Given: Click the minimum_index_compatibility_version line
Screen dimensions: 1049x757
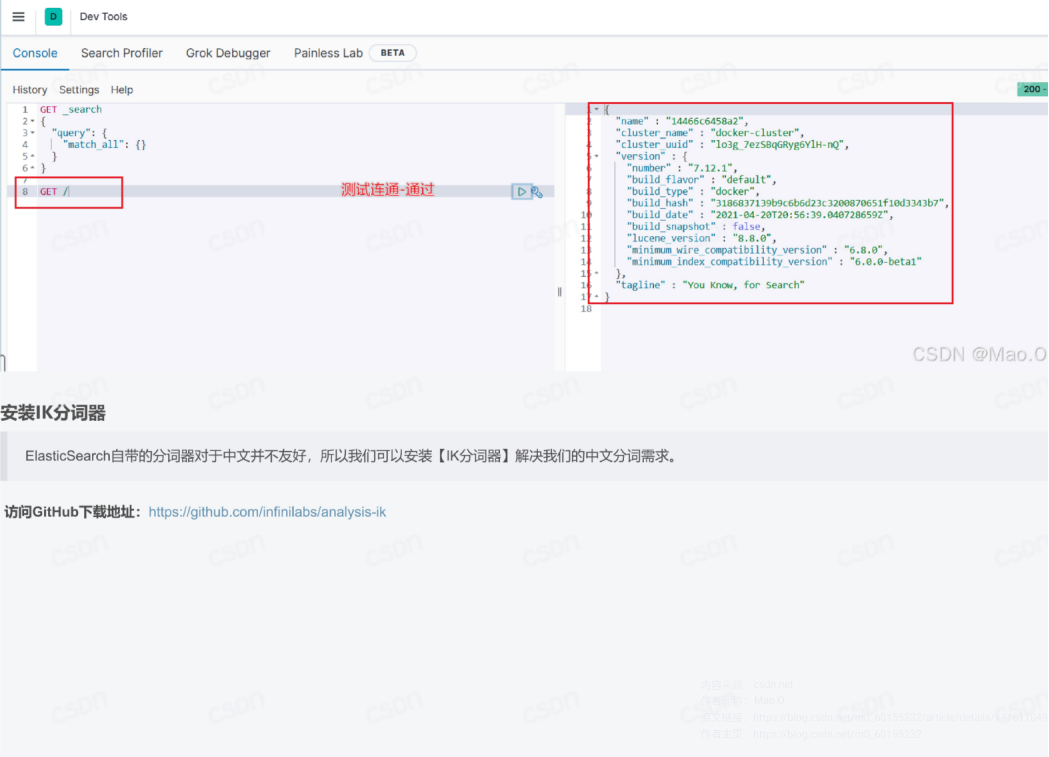Looking at the screenshot, I should (774, 261).
